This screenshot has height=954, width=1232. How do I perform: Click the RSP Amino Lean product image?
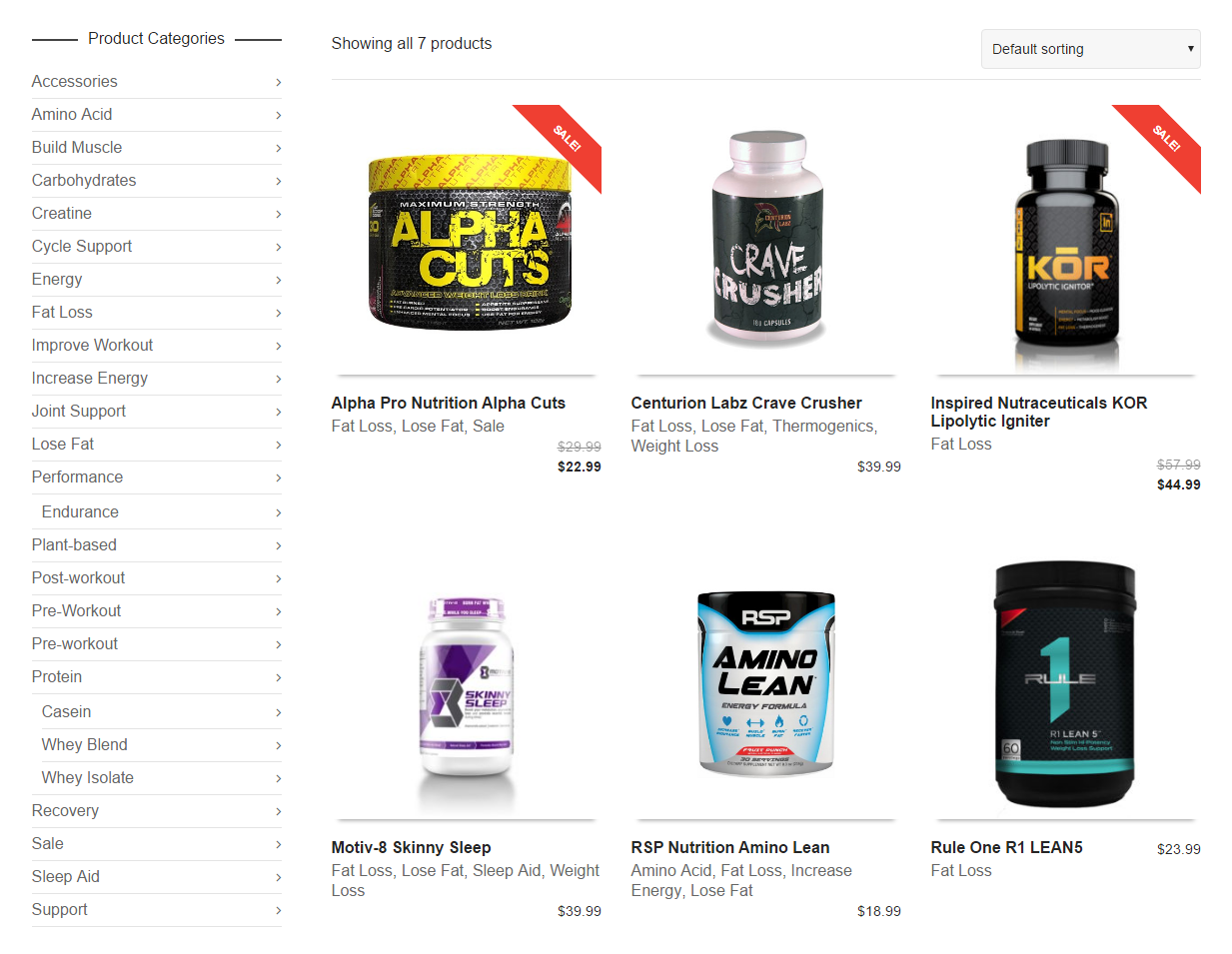click(x=766, y=684)
